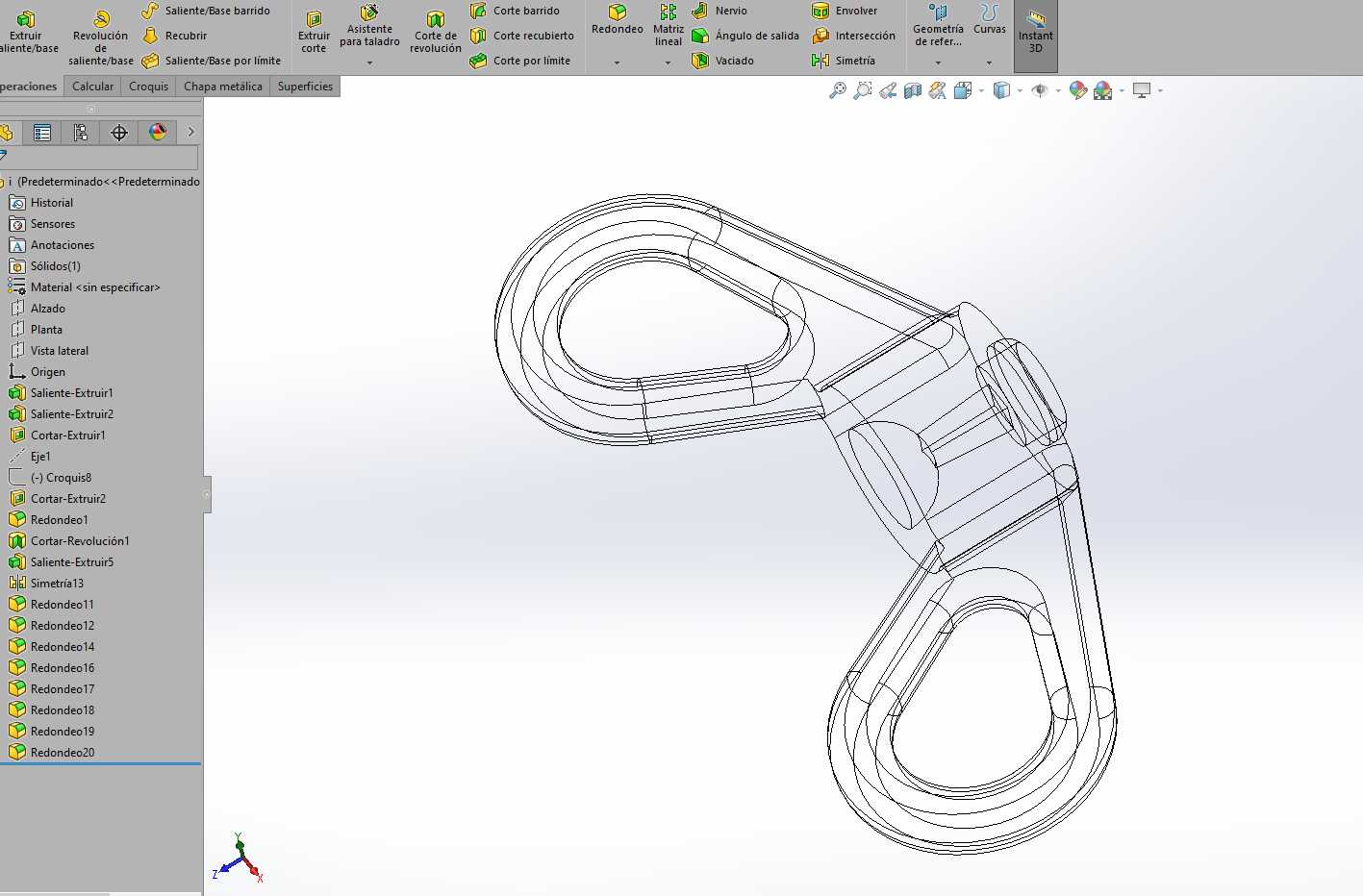The width and height of the screenshot is (1363, 896).
Task: Switch to the Croquis tab
Action: point(148,87)
